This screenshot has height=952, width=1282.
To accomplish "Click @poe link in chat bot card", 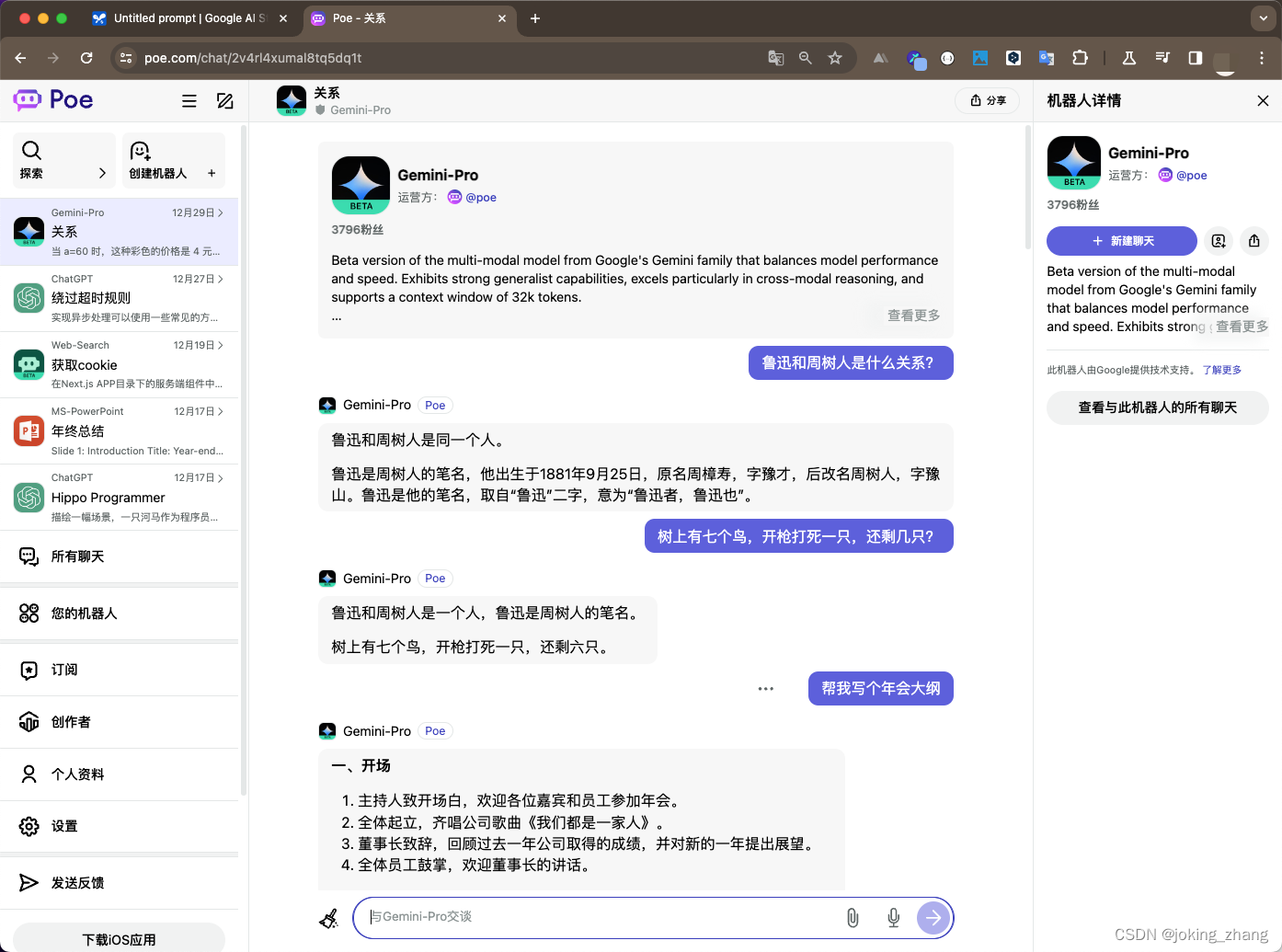I will 472,197.
